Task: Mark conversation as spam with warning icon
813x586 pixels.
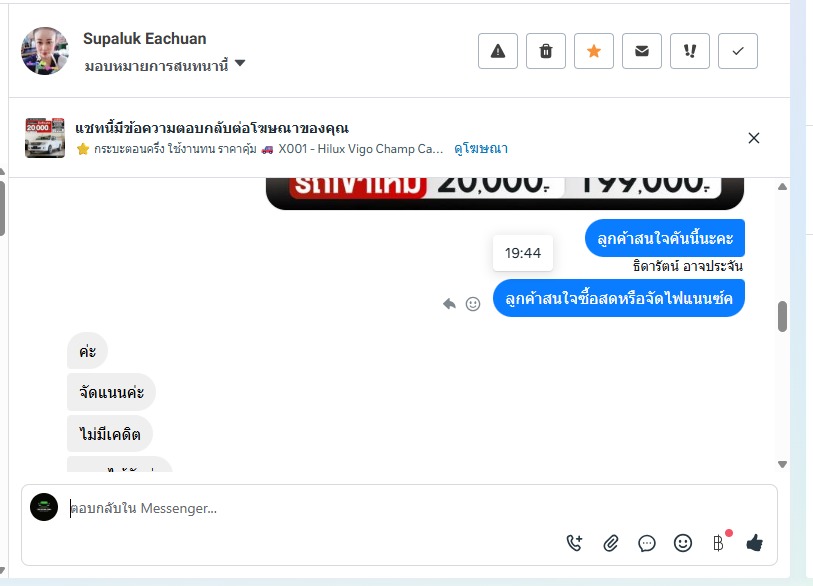Action: click(x=498, y=51)
